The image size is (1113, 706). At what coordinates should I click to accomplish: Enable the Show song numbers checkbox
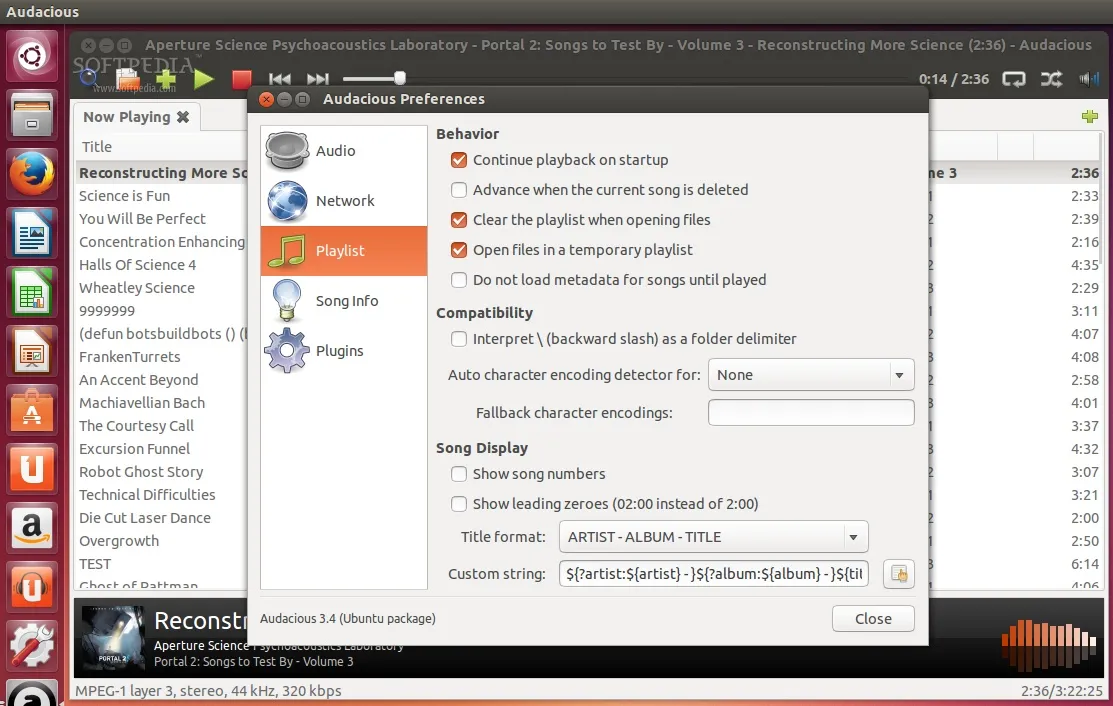(x=459, y=474)
